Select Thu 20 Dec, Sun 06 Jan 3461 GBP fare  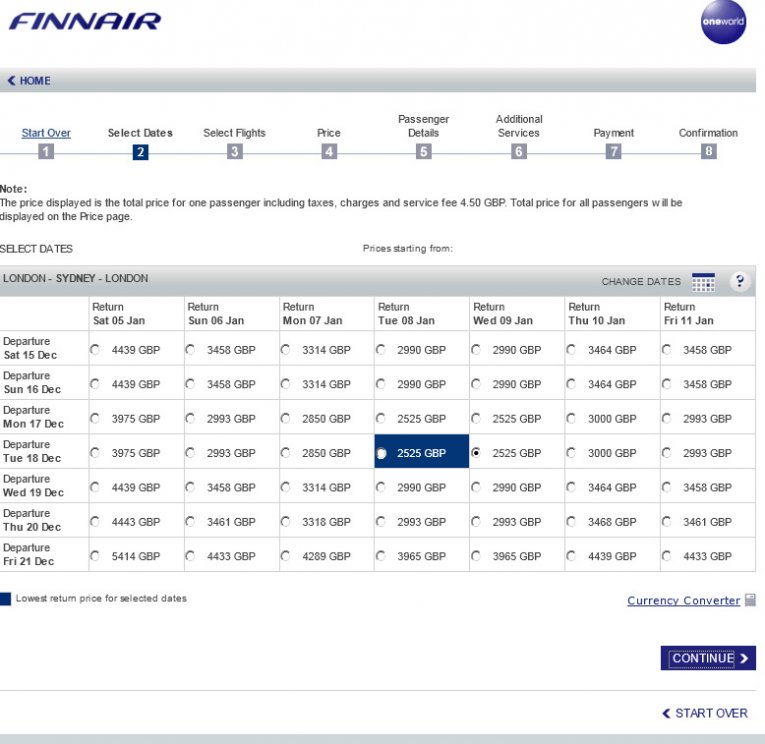191,522
